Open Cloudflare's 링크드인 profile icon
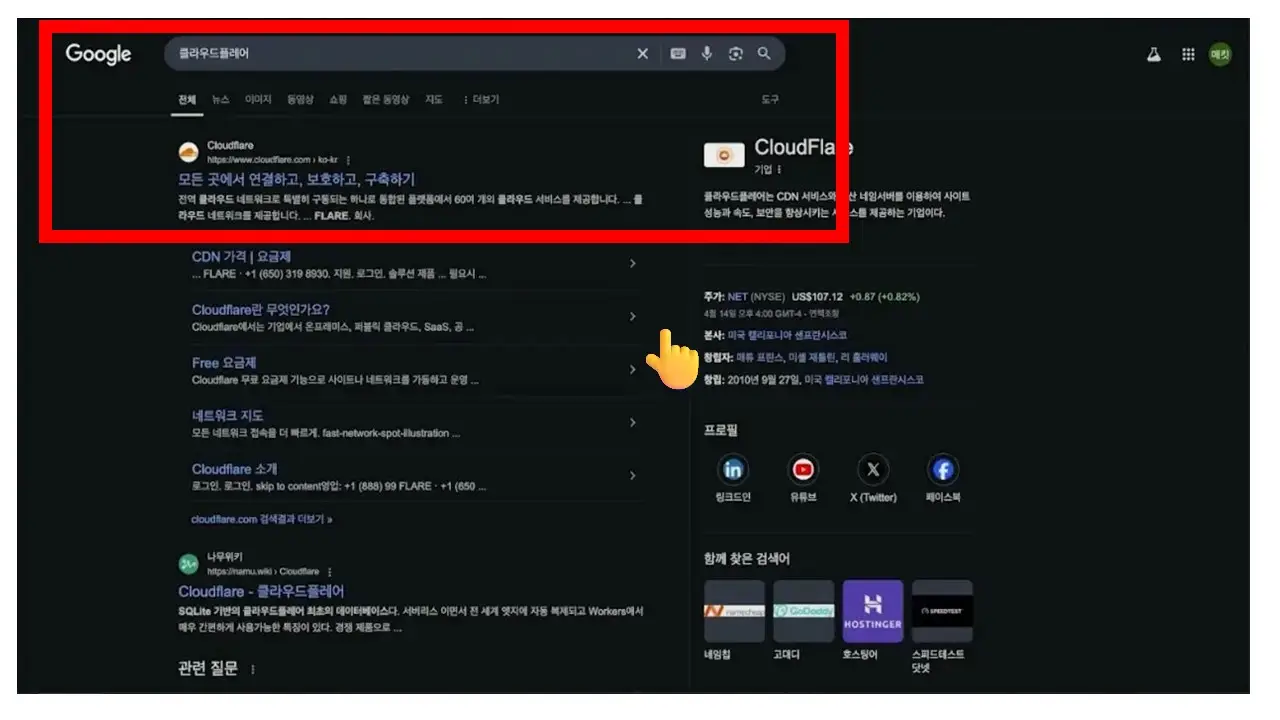Viewport: 1280px width, 720px height. point(733,469)
